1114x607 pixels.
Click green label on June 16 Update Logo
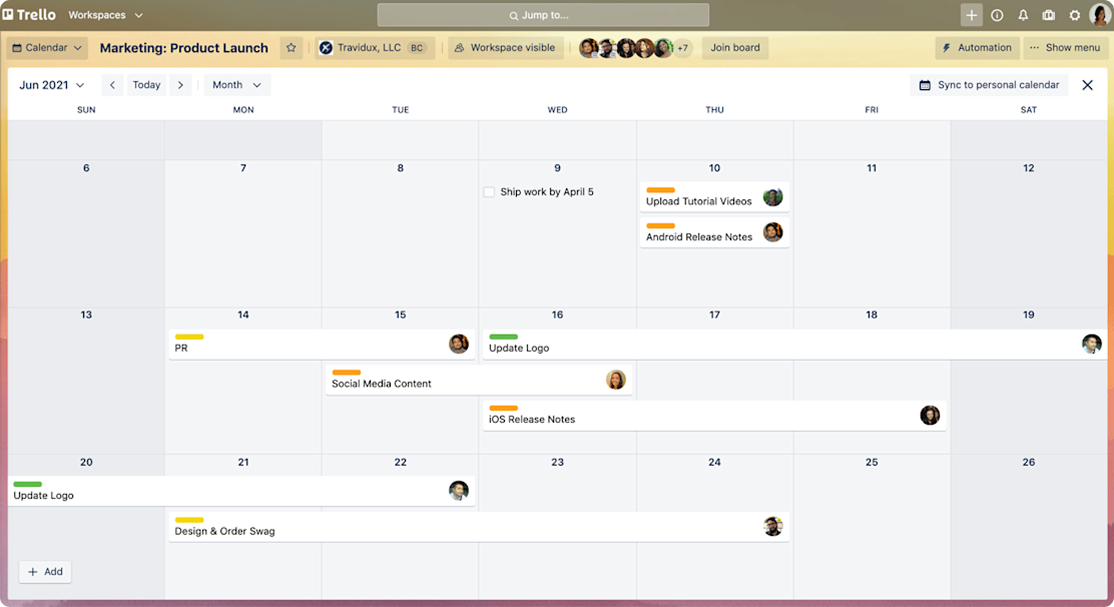click(x=503, y=337)
